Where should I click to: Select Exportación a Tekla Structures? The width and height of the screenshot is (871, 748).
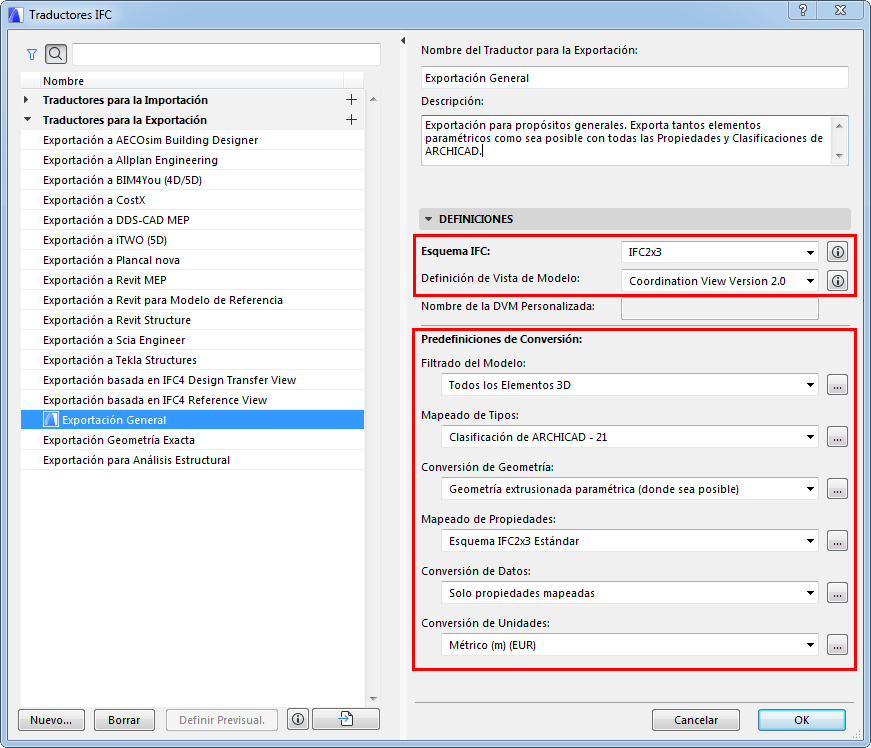coord(192,360)
